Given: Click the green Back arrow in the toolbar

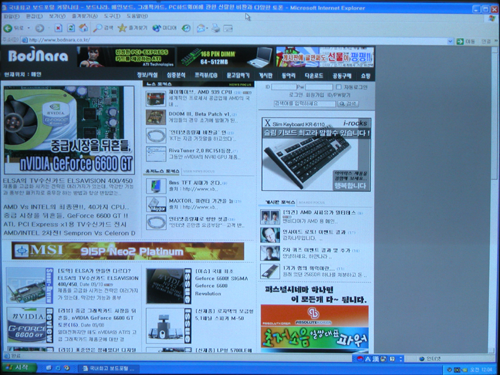Looking at the screenshot, I should tap(8, 28).
